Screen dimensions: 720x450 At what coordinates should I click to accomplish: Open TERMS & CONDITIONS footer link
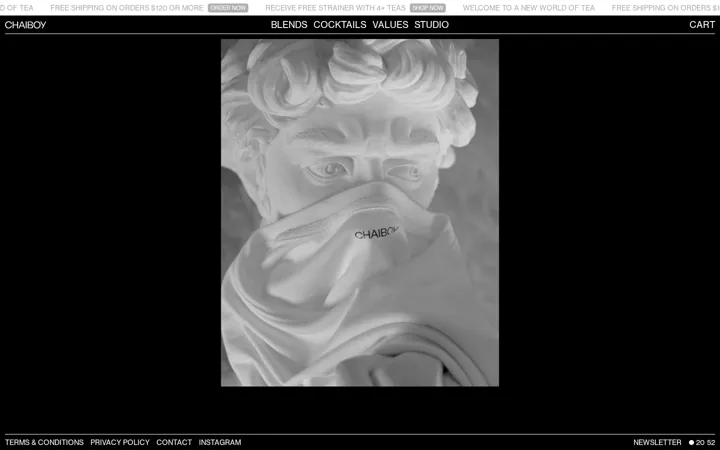pos(45,442)
